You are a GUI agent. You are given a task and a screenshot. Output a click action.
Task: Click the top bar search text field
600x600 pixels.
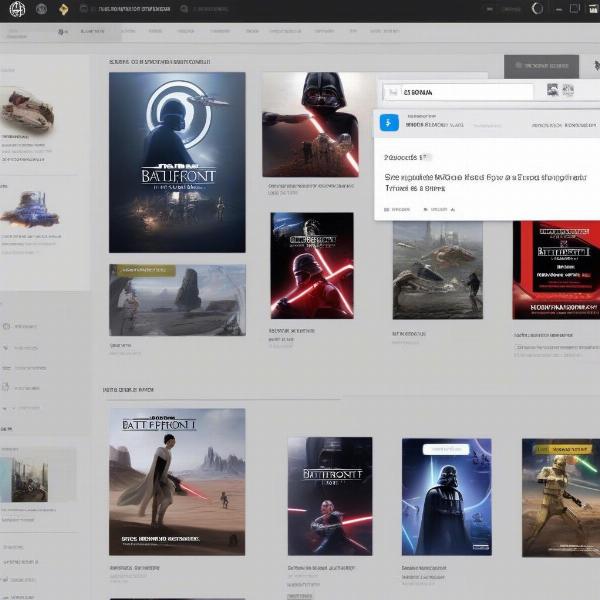click(211, 9)
